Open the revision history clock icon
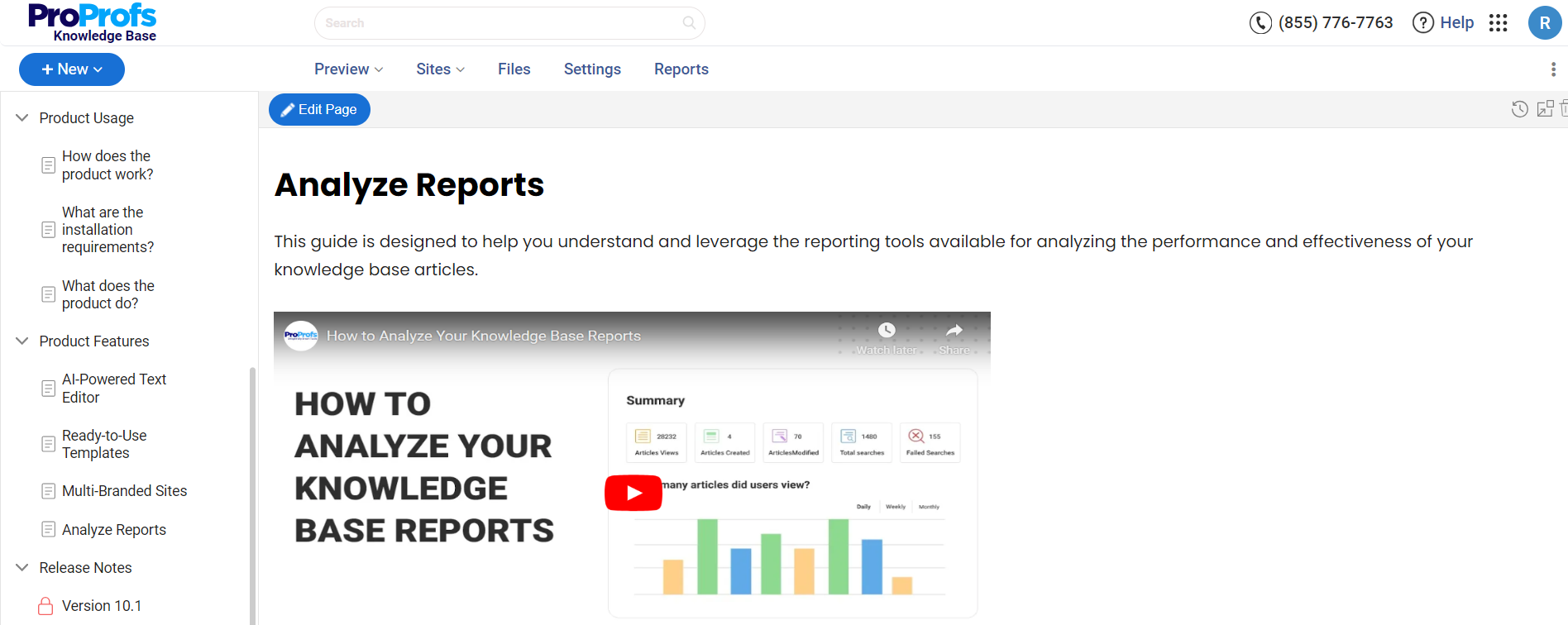This screenshot has height=625, width=1568. point(1519,109)
